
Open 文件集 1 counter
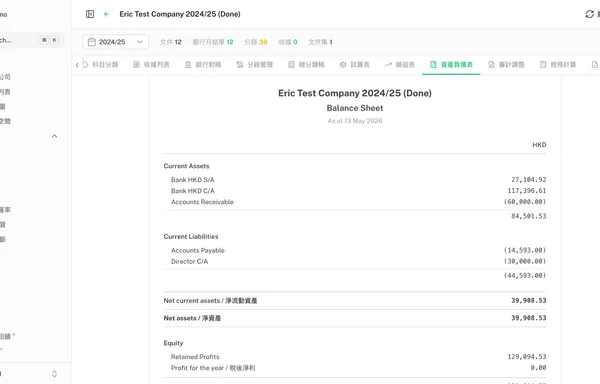click(320, 42)
